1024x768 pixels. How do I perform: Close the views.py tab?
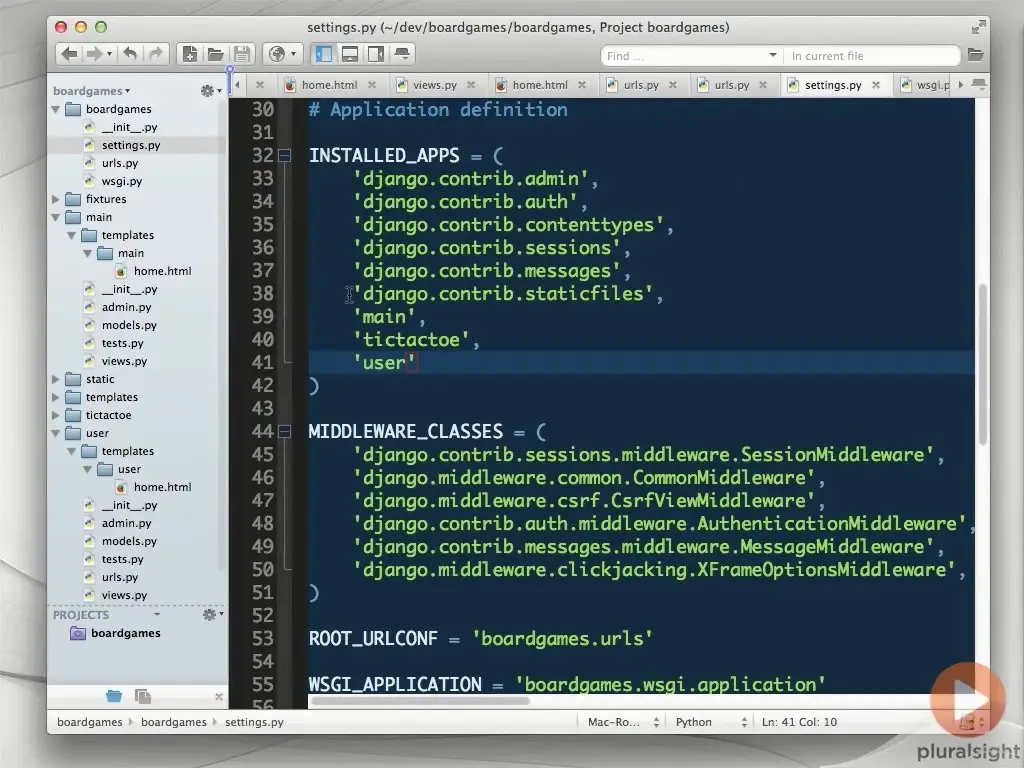click(471, 85)
